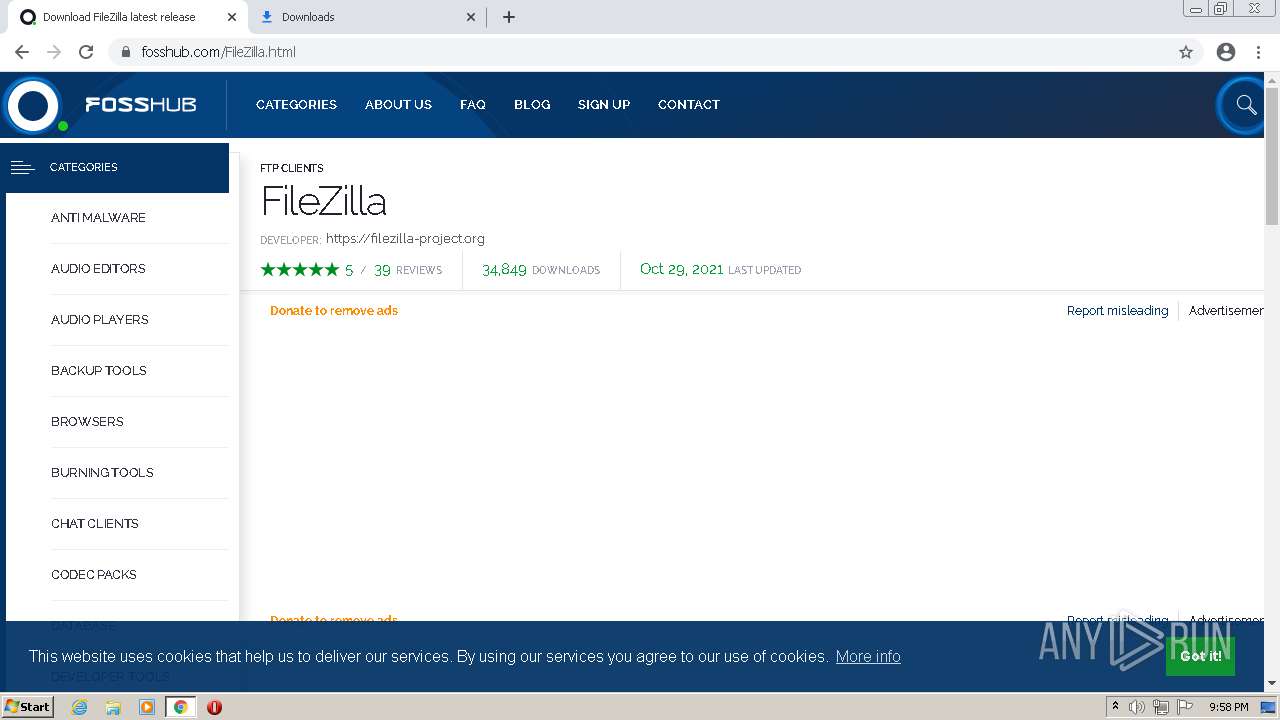Image resolution: width=1280 pixels, height=720 pixels.
Task: Open FAQ in the navigation
Action: pos(473,105)
